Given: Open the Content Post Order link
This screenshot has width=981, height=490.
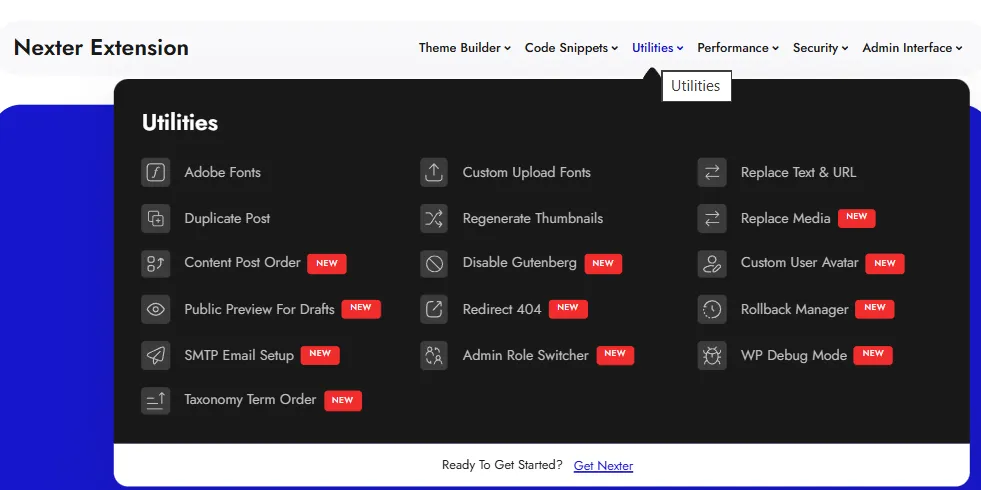Looking at the screenshot, I should coord(242,262).
